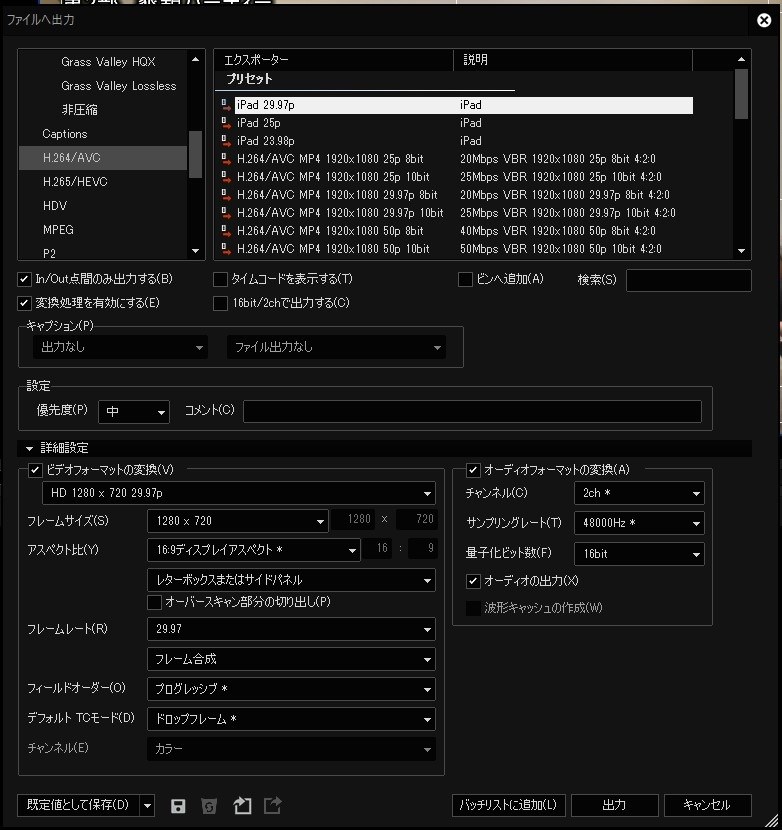Select 非圧縮 in exporter tree
Image resolution: width=782 pixels, height=830 pixels.
coord(79,110)
